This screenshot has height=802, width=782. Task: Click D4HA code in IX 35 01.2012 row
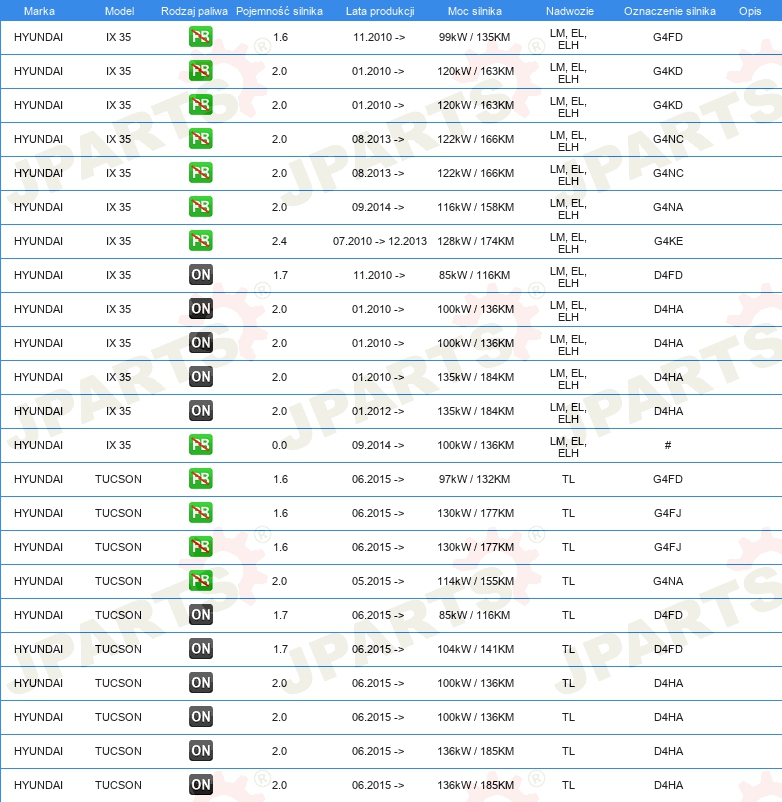tap(668, 411)
